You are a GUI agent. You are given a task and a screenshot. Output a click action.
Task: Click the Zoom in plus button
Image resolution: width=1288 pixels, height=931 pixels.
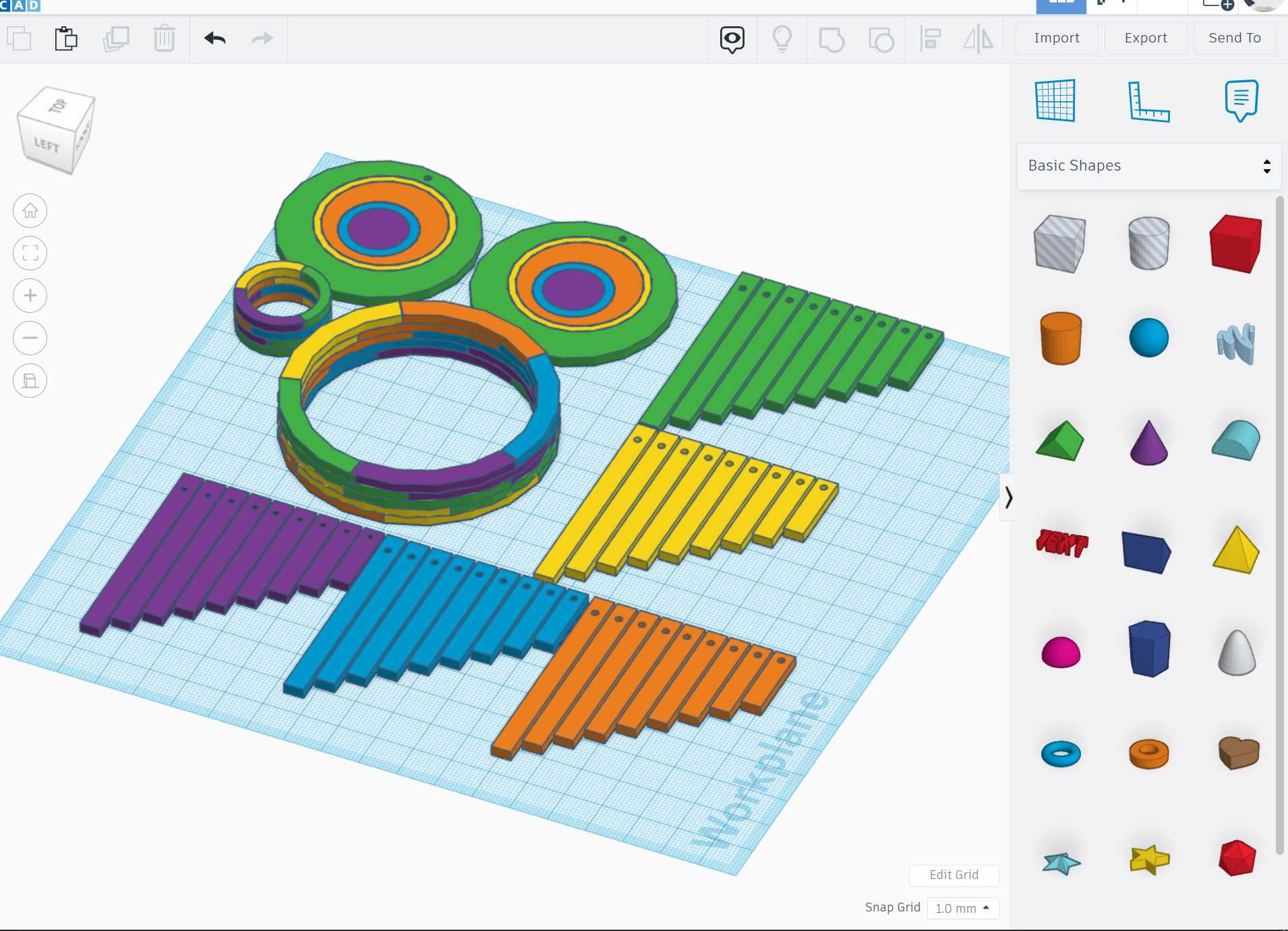point(30,296)
